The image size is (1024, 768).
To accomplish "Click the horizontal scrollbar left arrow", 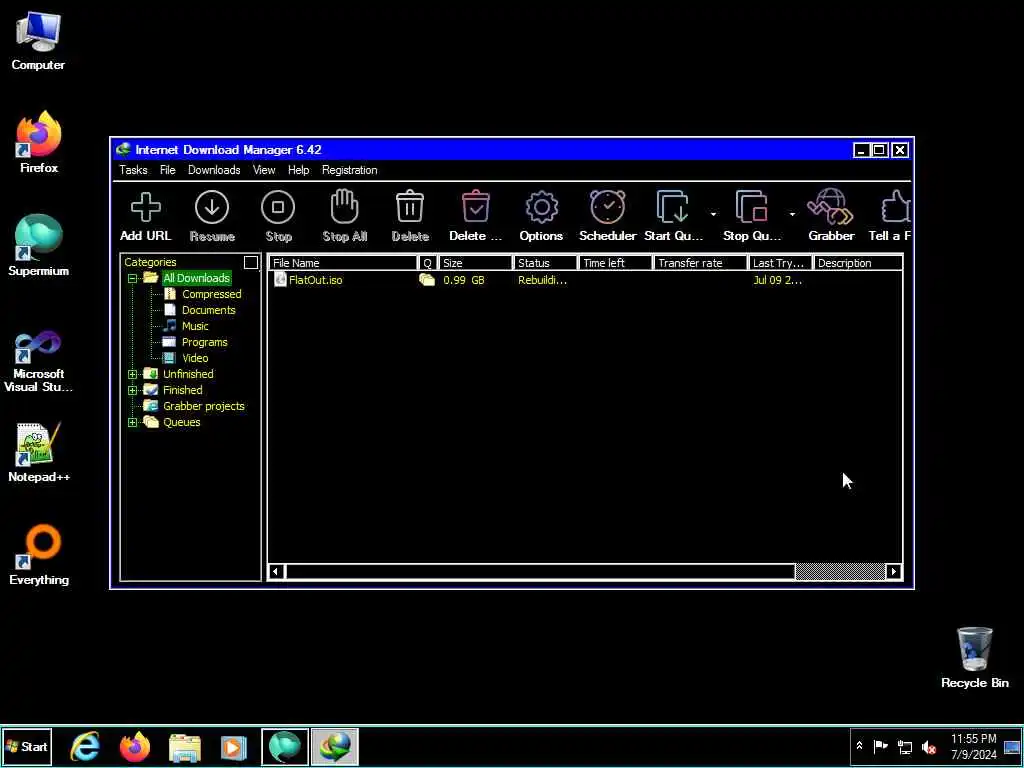I will 276,572.
